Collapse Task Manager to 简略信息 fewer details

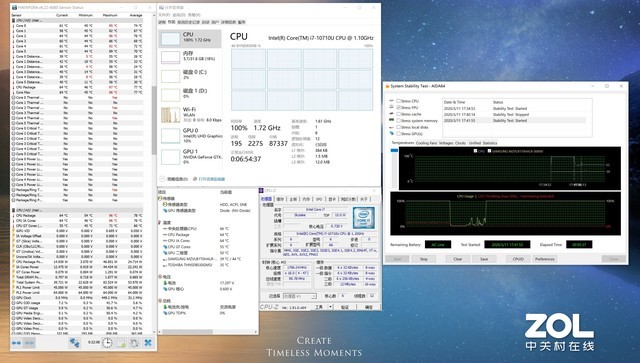click(174, 179)
